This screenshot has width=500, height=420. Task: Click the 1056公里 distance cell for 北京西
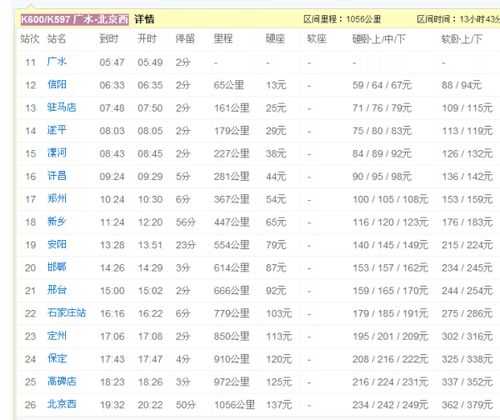234,405
